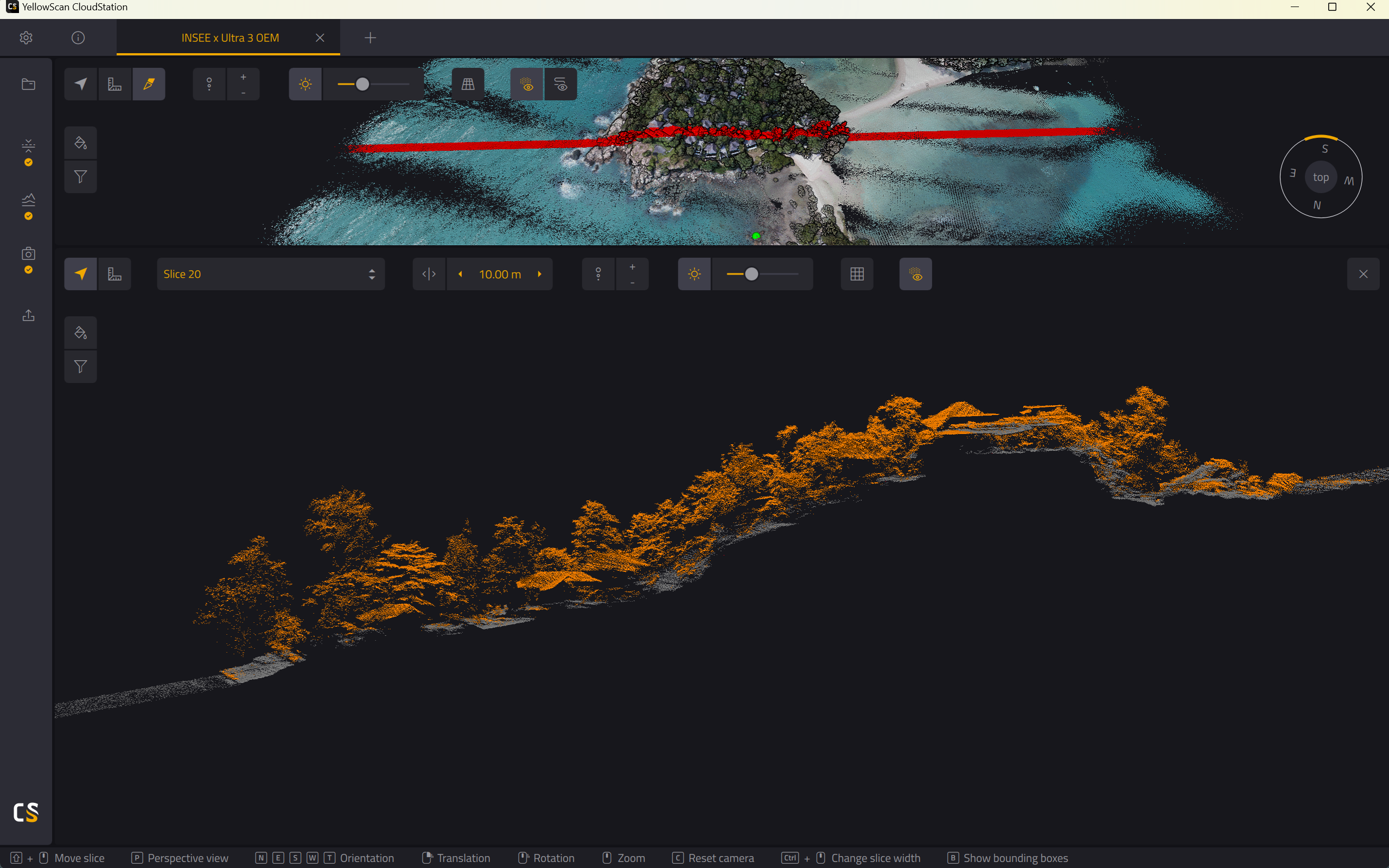Toggle point visibility in slice toolbar
Viewport: 1389px width, 868px height.
point(915,274)
